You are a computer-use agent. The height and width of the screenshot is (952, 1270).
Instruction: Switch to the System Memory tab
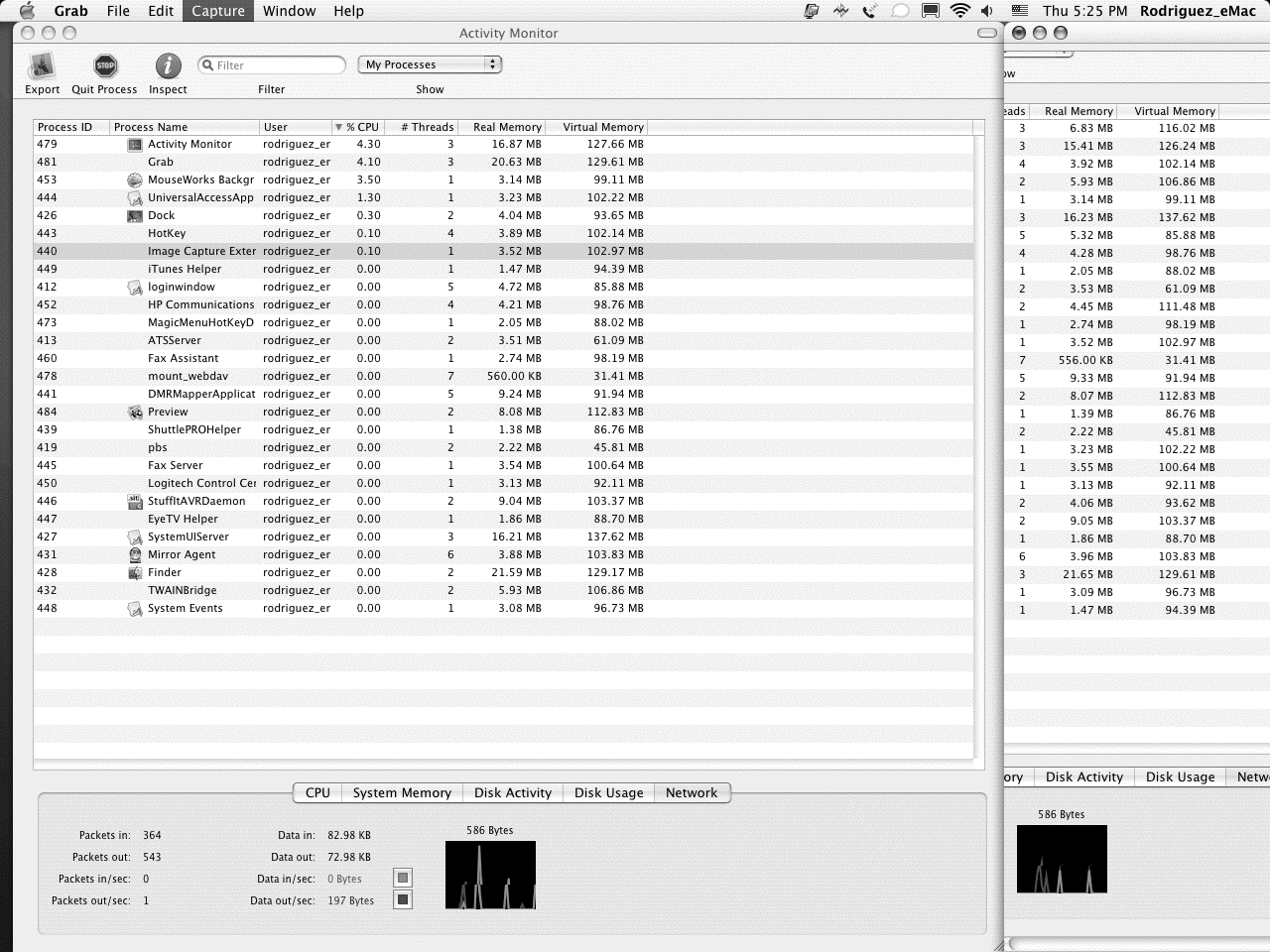pos(402,792)
